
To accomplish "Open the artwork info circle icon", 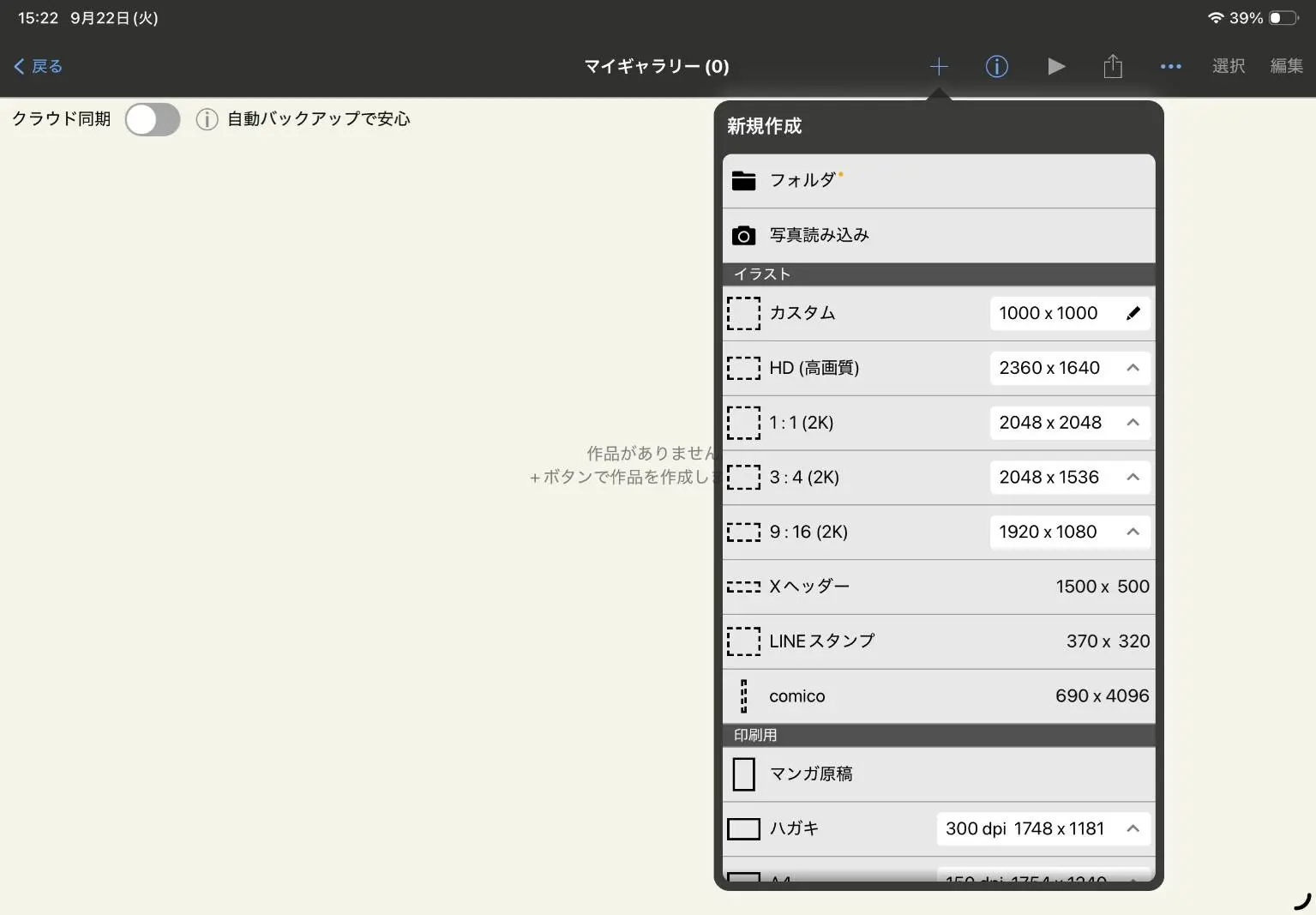I will click(x=996, y=66).
